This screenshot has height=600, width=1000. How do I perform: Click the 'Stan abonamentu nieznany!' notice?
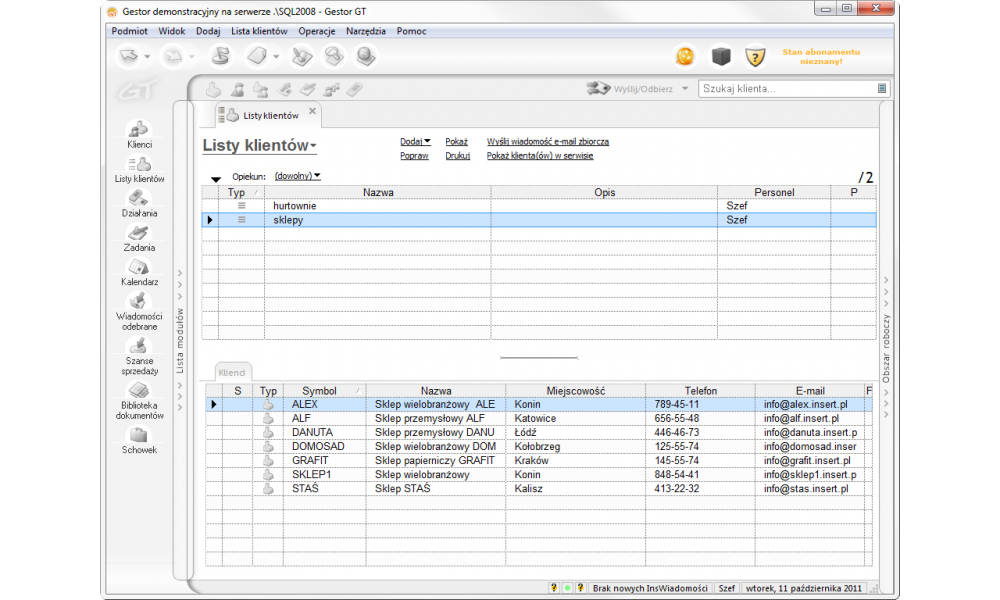(821, 57)
